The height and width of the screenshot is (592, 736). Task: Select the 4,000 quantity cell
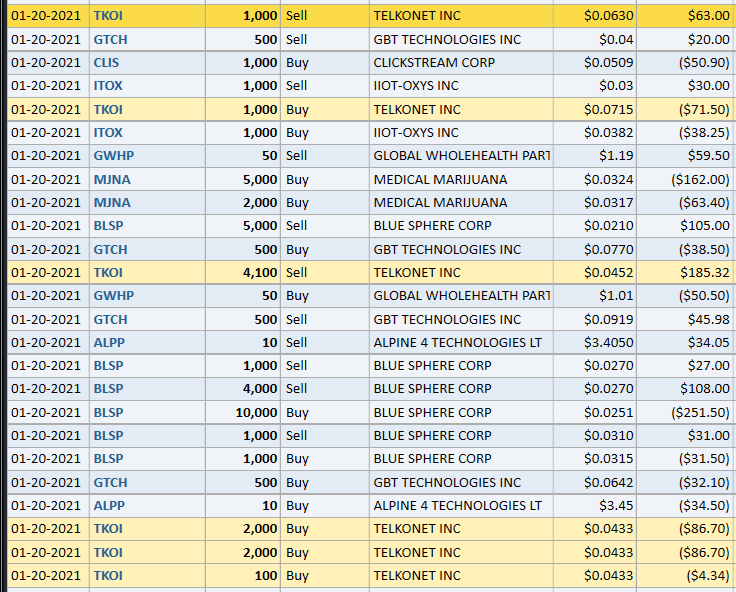tap(243, 388)
